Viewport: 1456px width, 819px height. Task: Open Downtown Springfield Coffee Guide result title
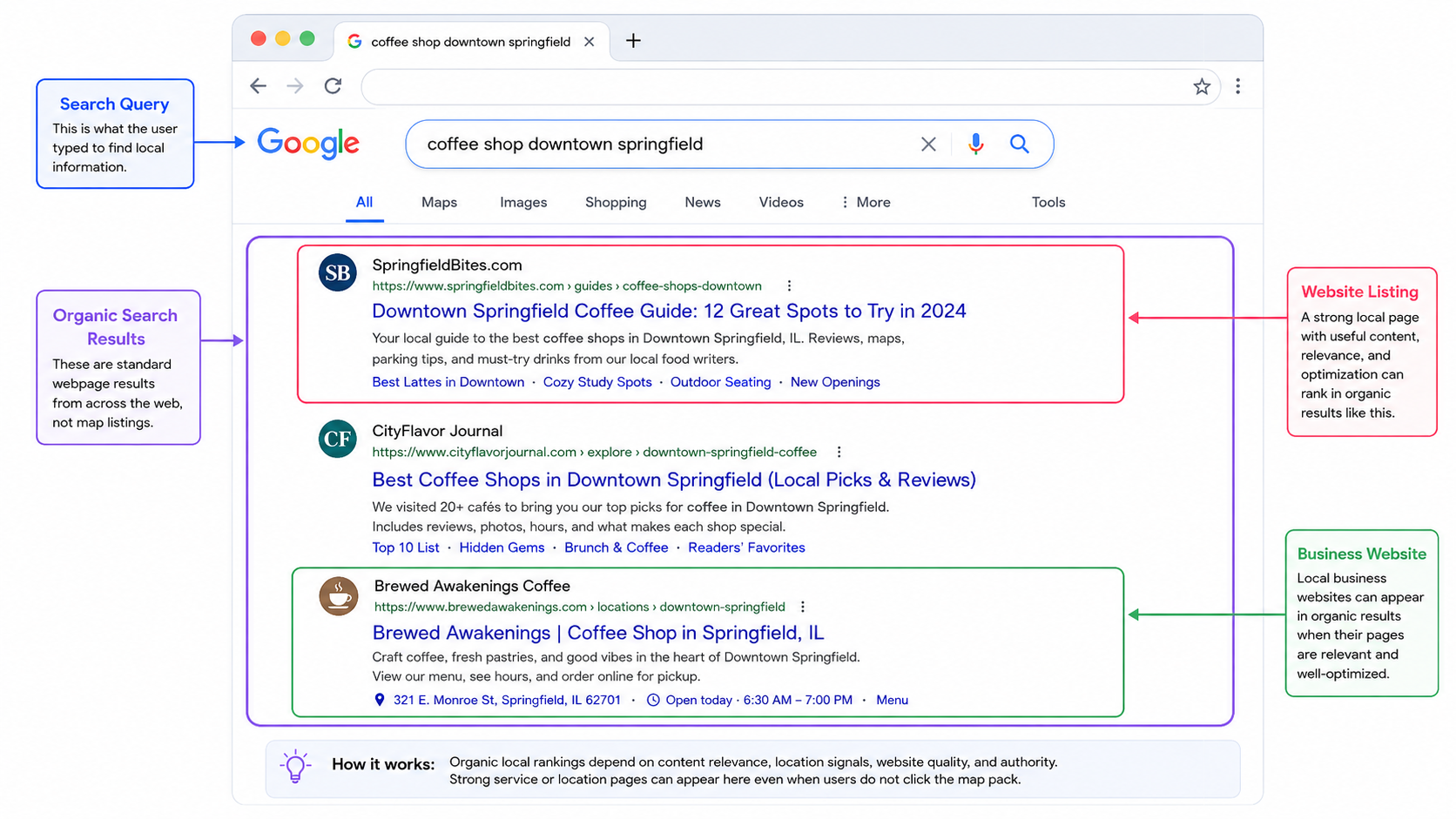[x=669, y=312]
